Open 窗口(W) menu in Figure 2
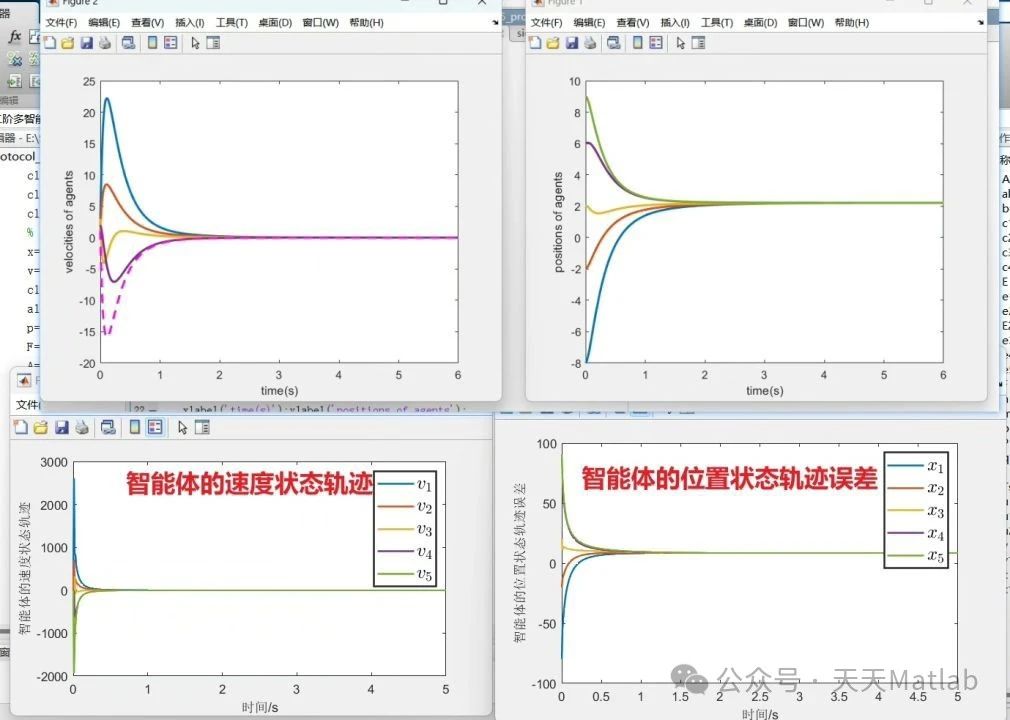This screenshot has width=1010, height=720. click(320, 23)
